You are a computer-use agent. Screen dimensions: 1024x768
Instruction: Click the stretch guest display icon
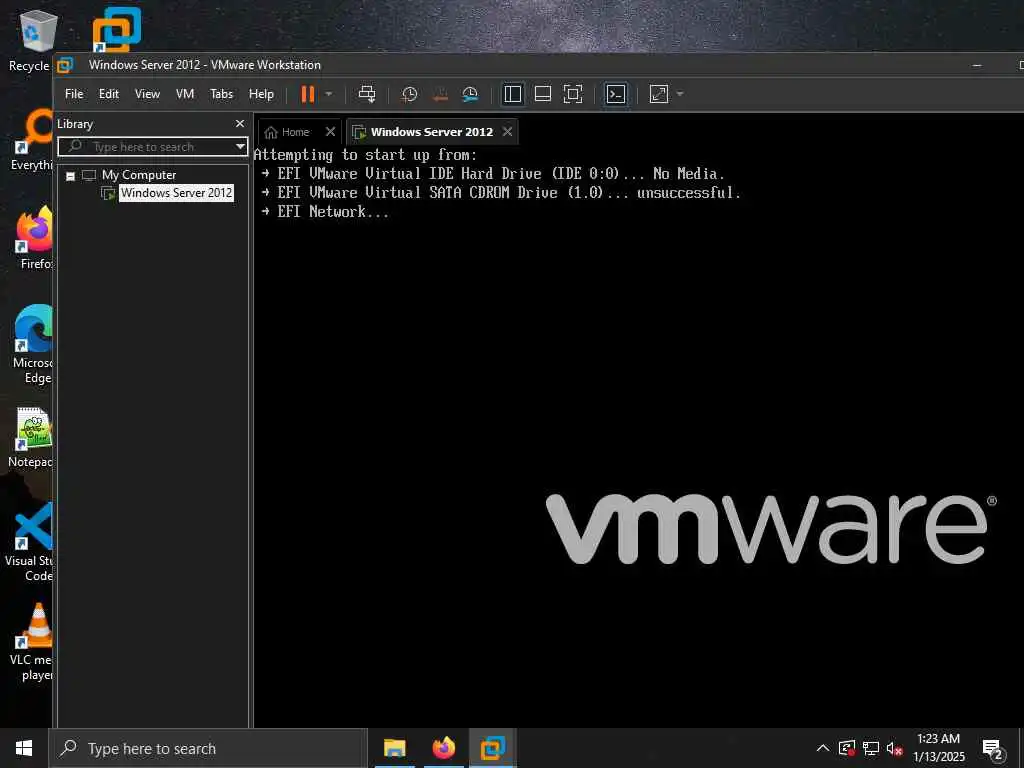point(659,94)
